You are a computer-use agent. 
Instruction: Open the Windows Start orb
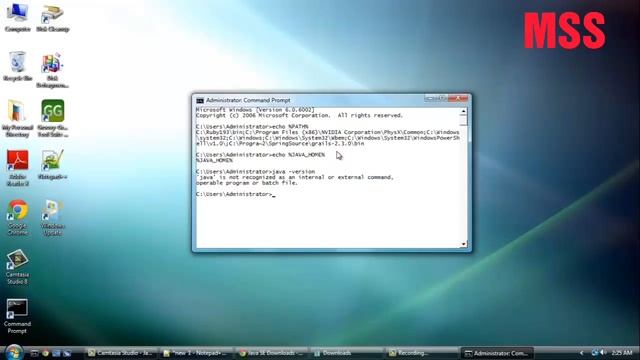click(14, 352)
